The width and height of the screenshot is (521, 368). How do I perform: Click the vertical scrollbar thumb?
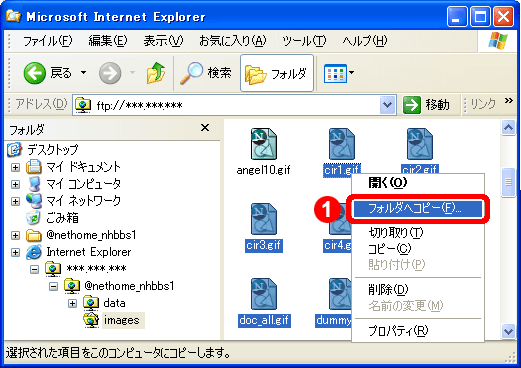click(508, 183)
